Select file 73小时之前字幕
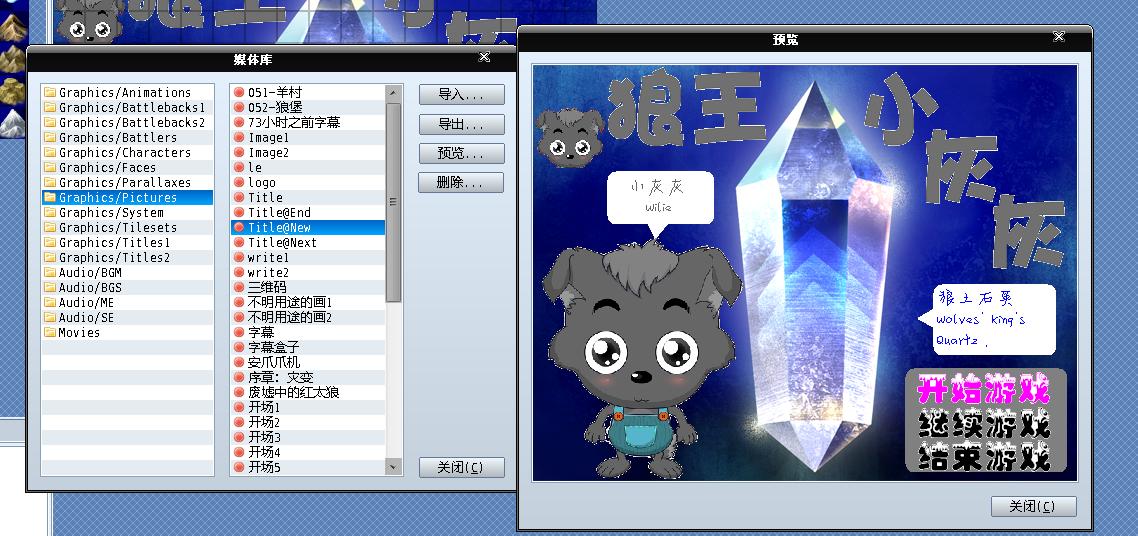Screen dimensions: 1138x536 click(308, 123)
